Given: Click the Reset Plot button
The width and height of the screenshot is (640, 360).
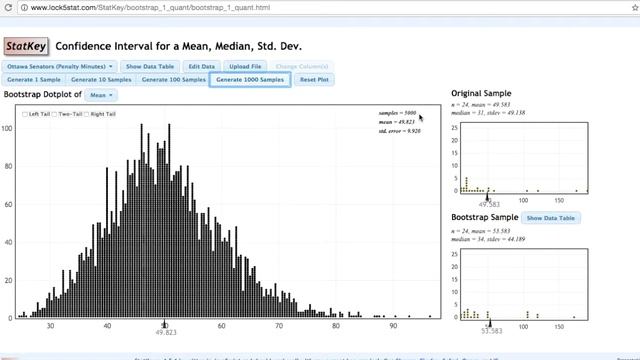Looking at the screenshot, I should tap(314, 80).
